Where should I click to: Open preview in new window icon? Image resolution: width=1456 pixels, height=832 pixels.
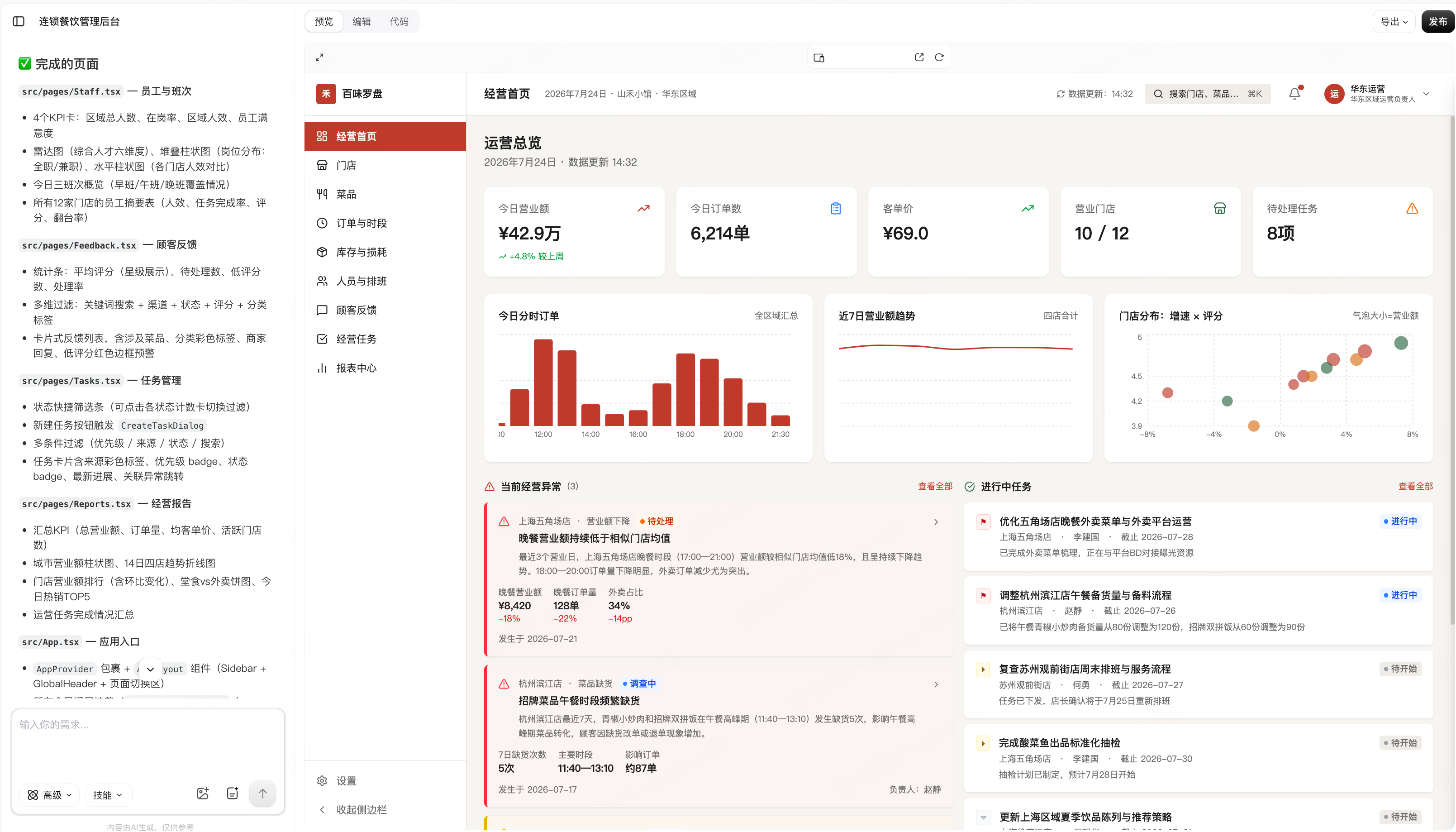click(x=918, y=57)
